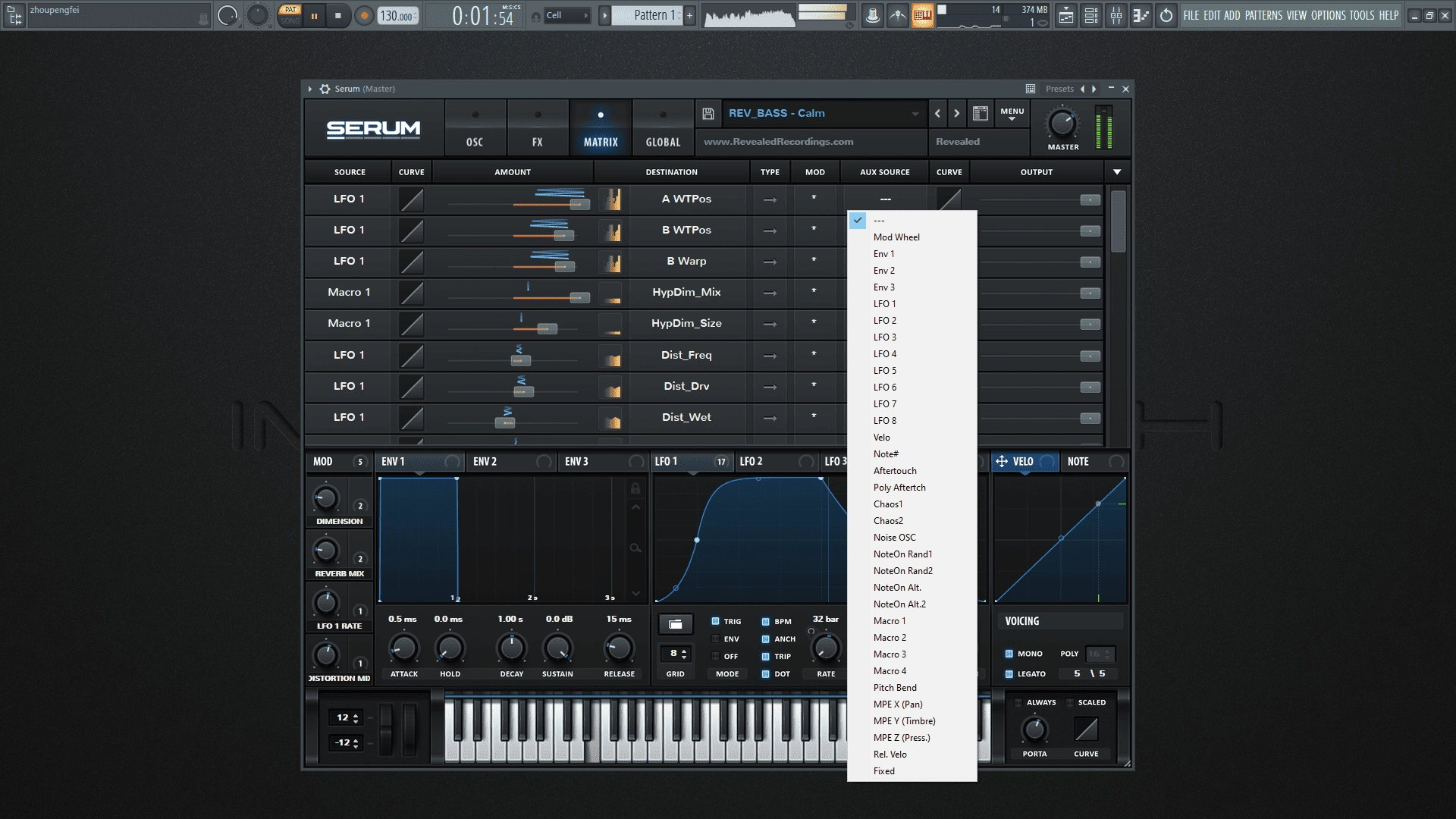Click the Serum MASTER volume knob
1456x819 pixels.
coord(1062,124)
